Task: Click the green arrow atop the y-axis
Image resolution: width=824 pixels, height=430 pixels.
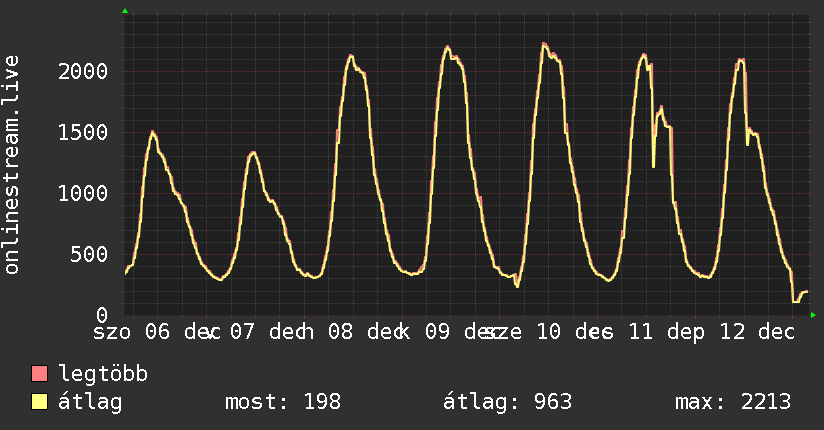Action: click(125, 11)
